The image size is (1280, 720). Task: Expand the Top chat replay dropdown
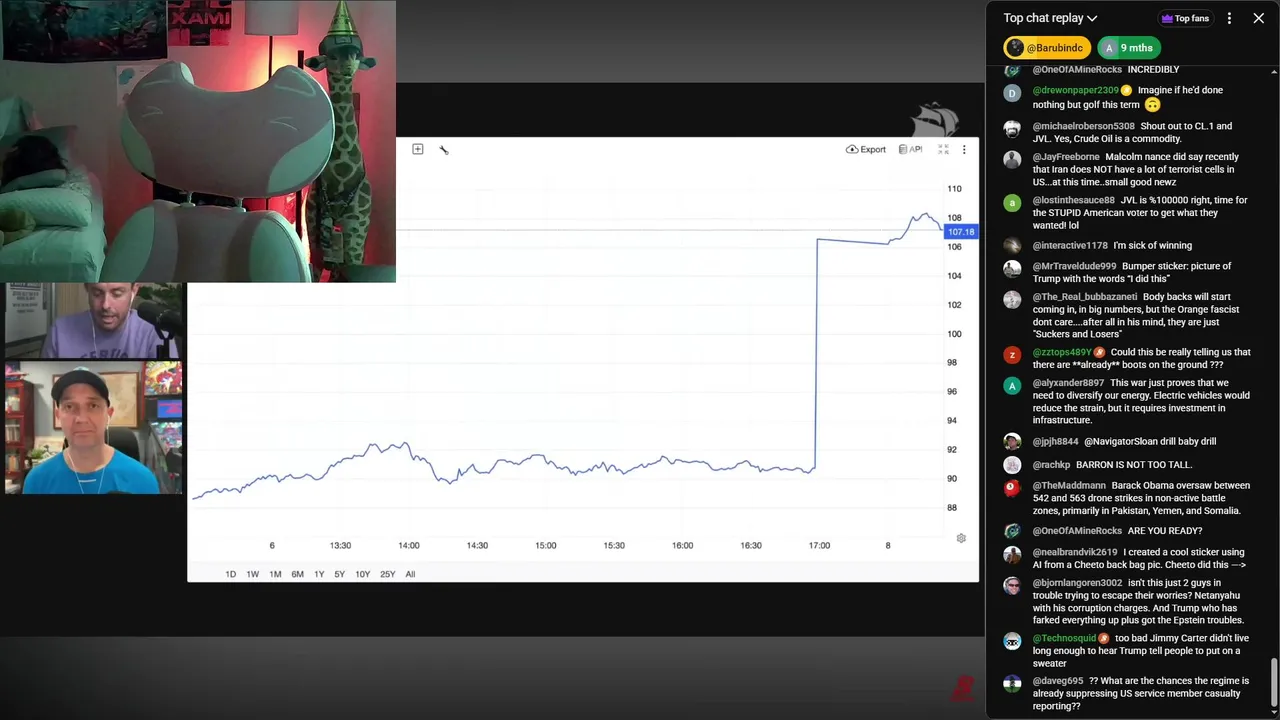[x=1050, y=18]
